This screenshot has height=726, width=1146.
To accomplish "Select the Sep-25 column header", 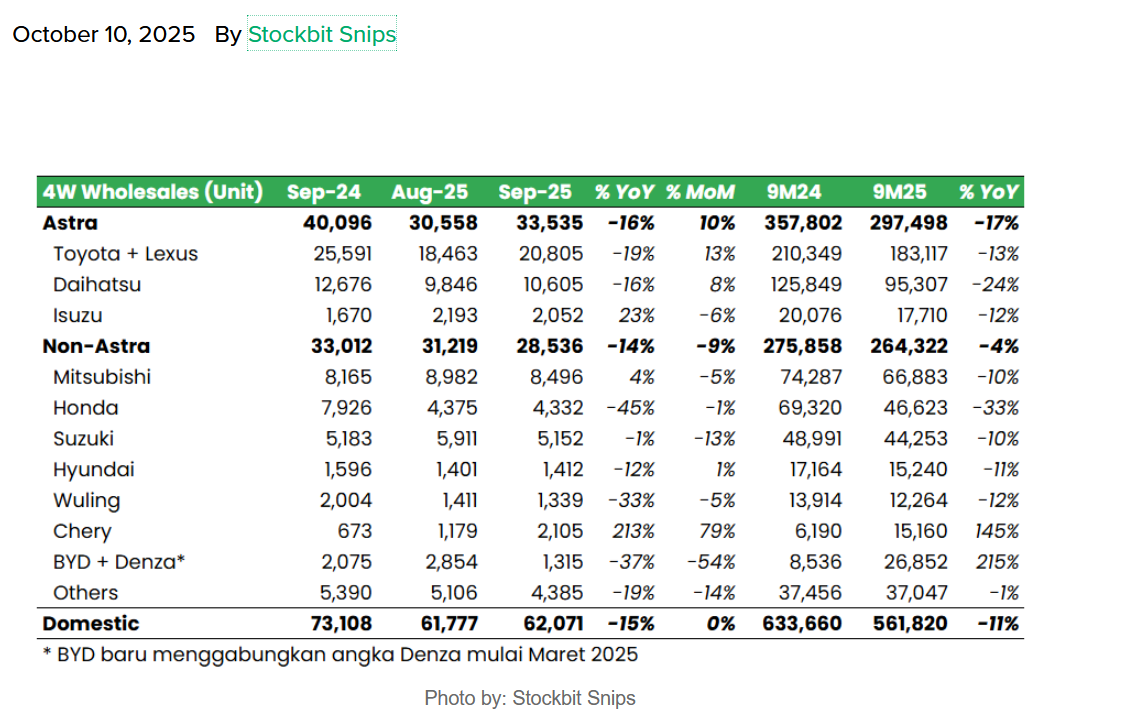I will point(534,192).
